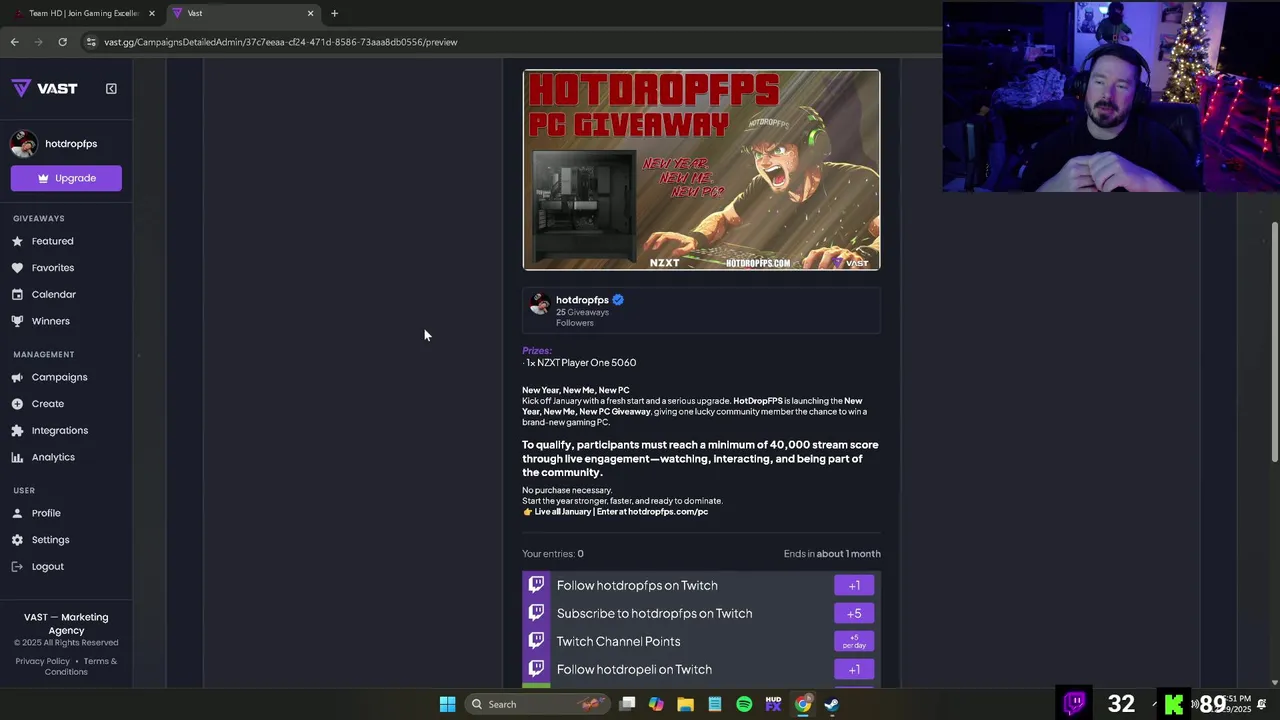Click the +1 button for Follow hotdropeli

click(x=854, y=669)
